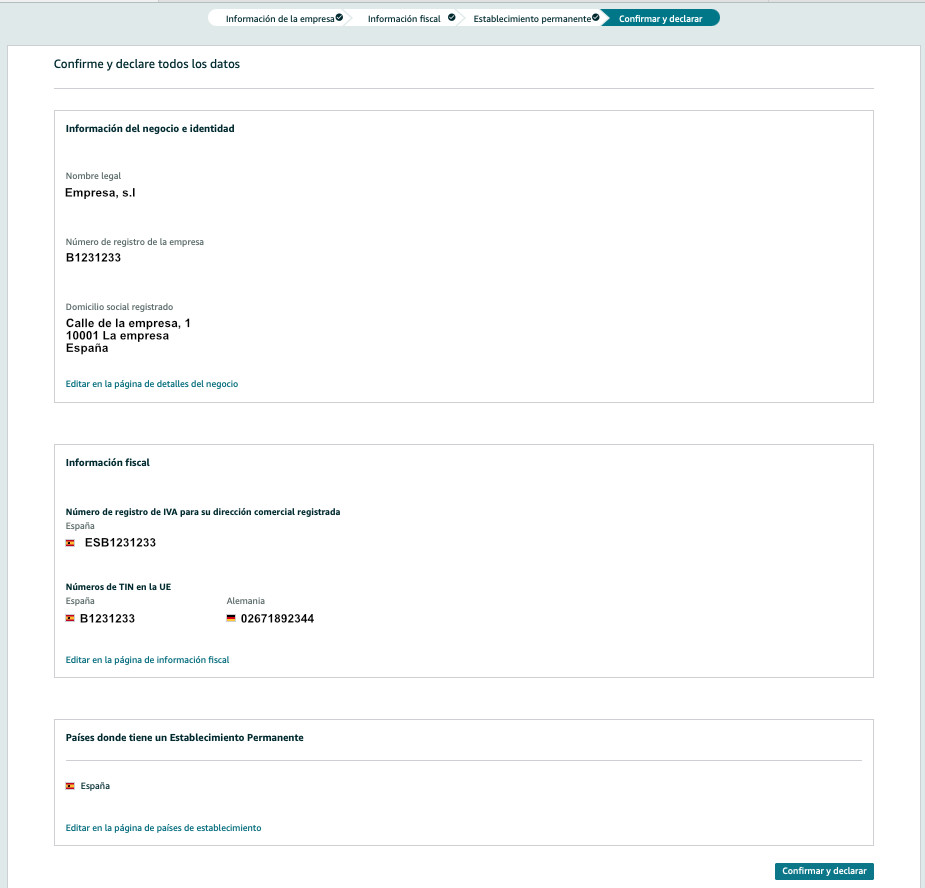This screenshot has height=888, width=925.
Task: Click the Spanish TIN value B1231233 under Números de TIN
Action: pos(107,619)
